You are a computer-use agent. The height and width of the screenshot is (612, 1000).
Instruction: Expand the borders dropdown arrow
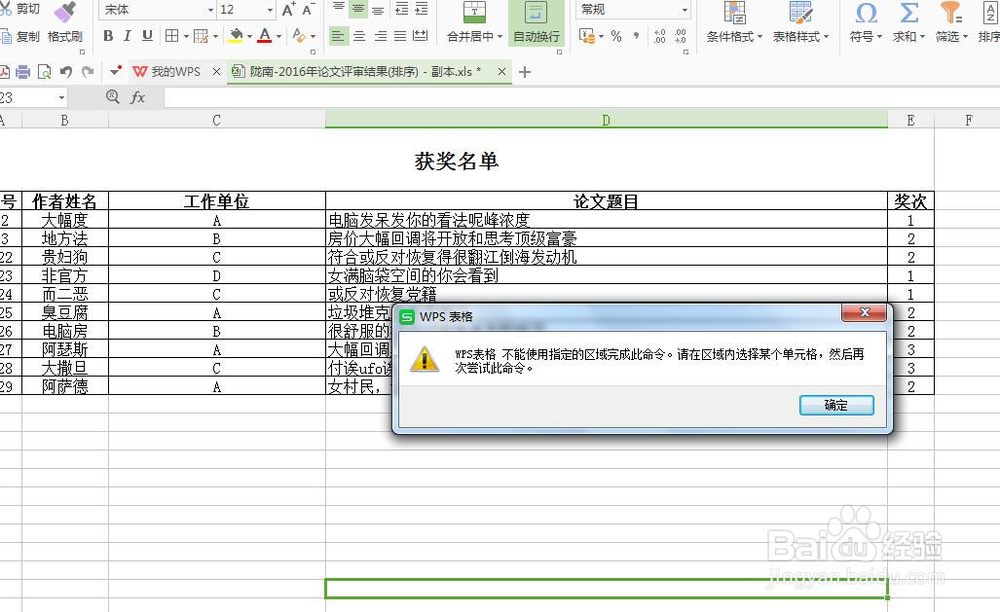coord(186,36)
